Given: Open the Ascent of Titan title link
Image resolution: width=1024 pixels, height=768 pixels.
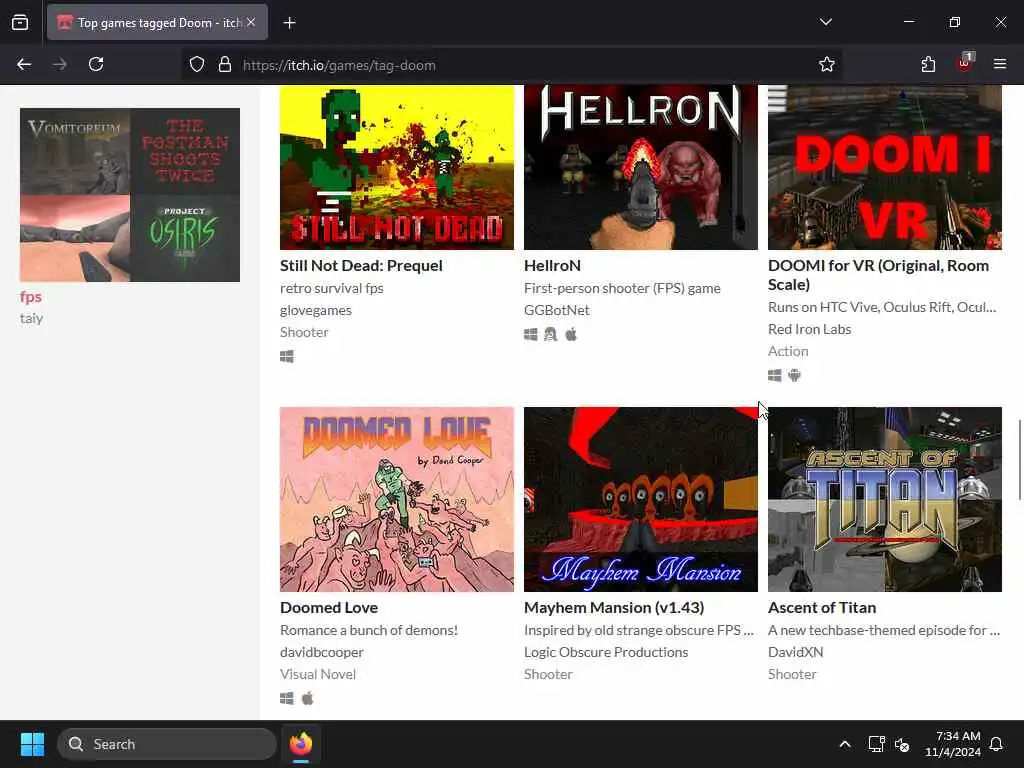Looking at the screenshot, I should (x=822, y=607).
